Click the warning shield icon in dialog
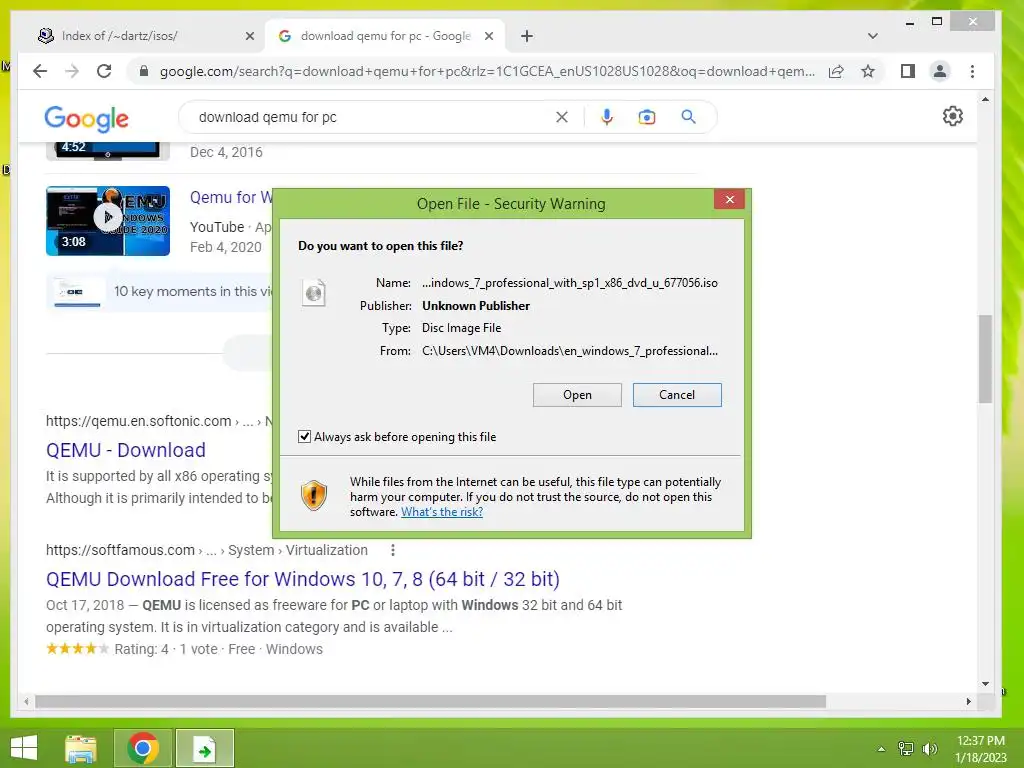Viewport: 1024px width, 768px height. pos(313,496)
